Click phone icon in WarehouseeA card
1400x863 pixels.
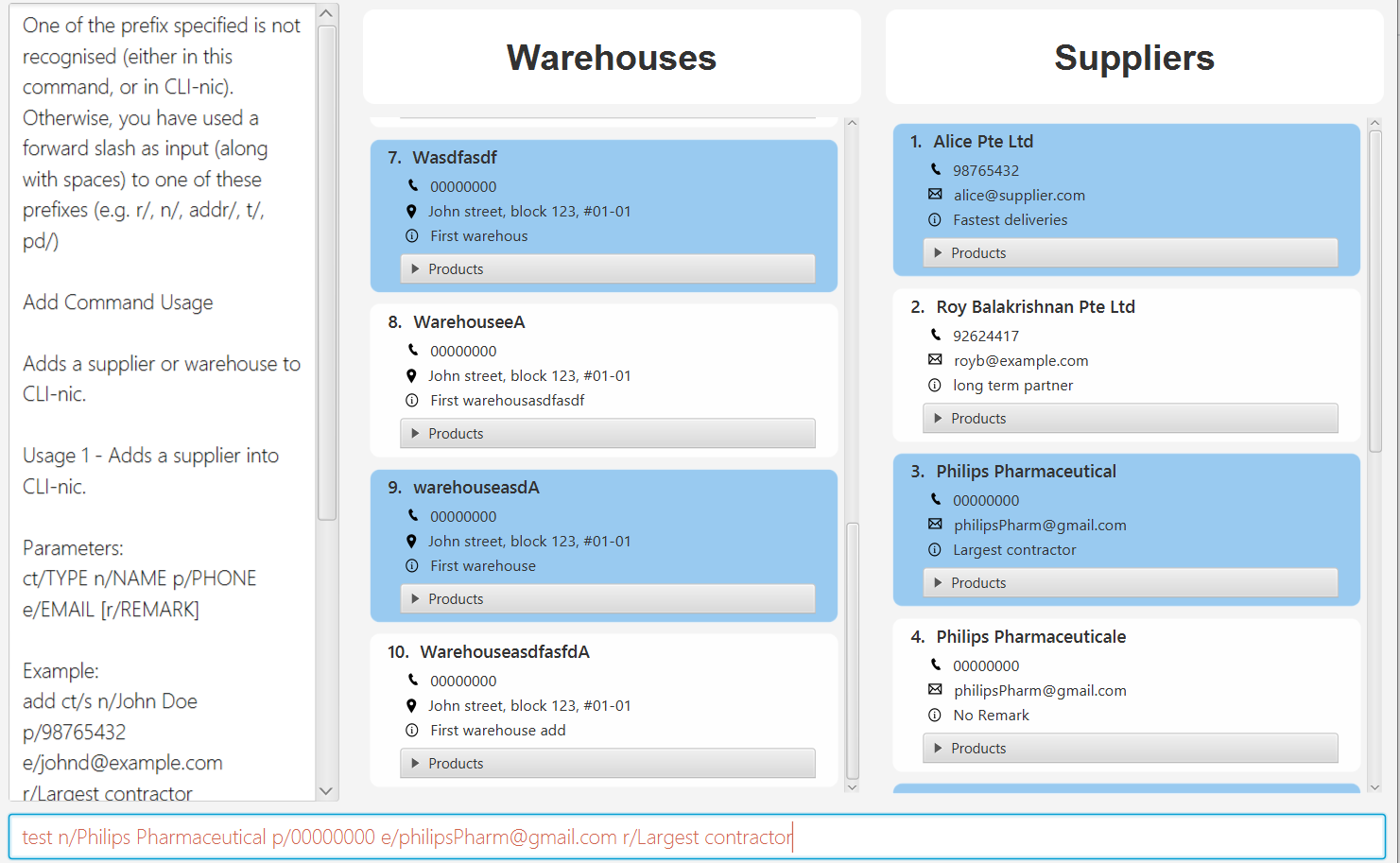[412, 350]
